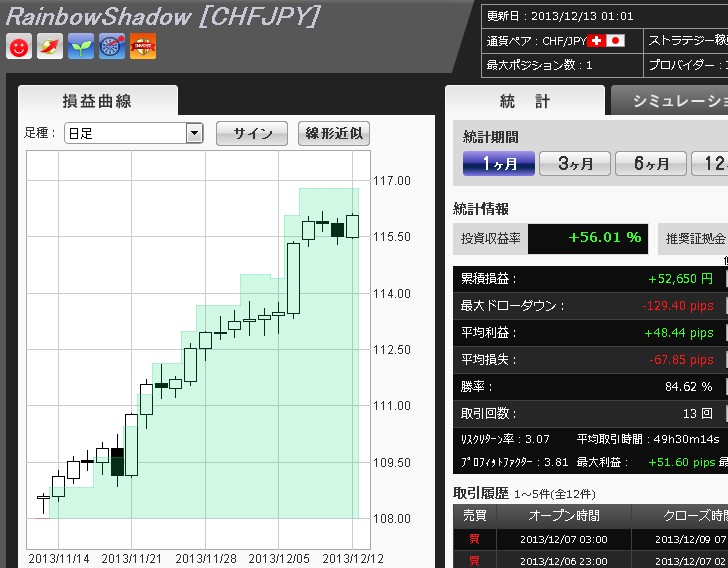Click the サイン button

point(252,134)
